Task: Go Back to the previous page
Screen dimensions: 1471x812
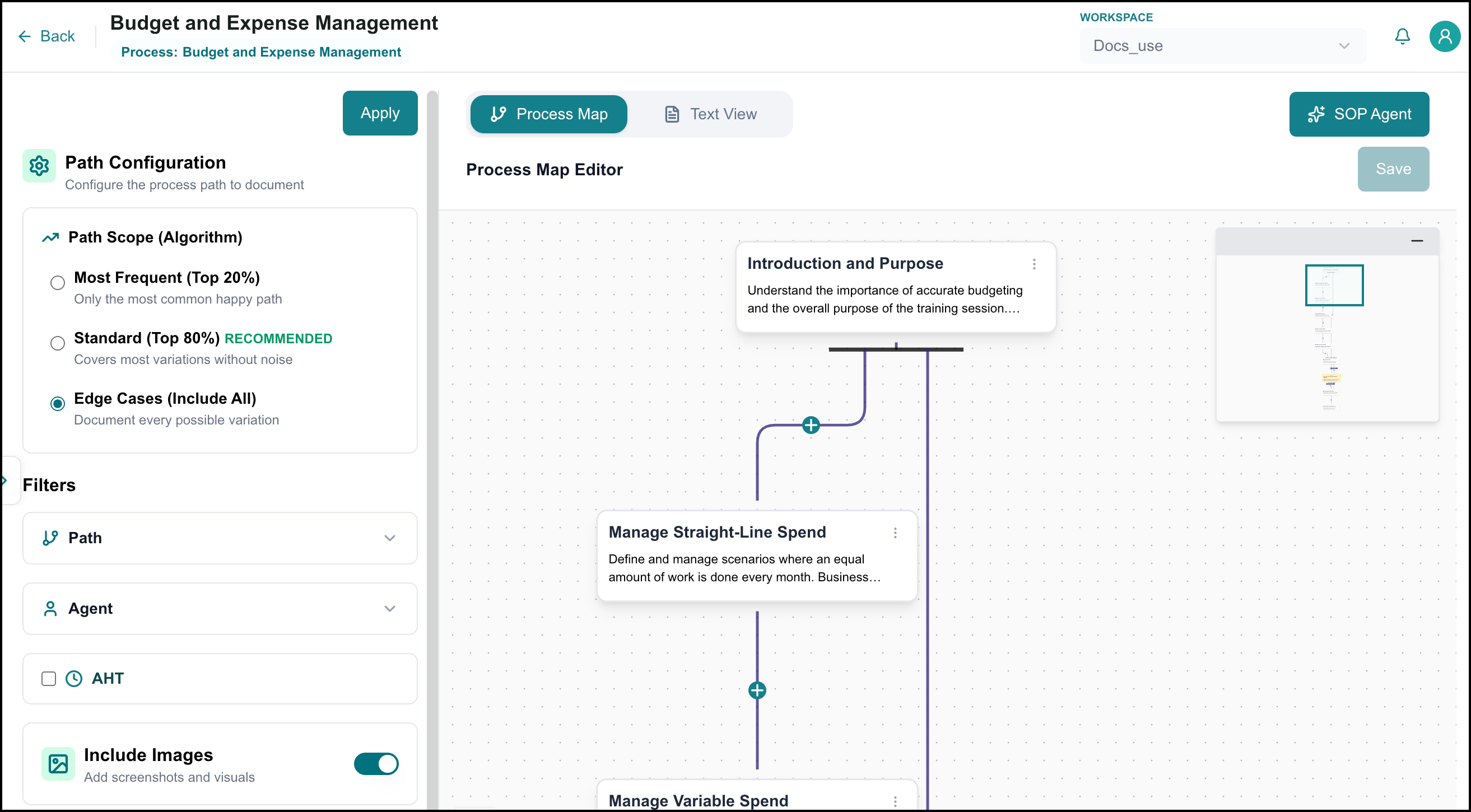Action: (47, 36)
